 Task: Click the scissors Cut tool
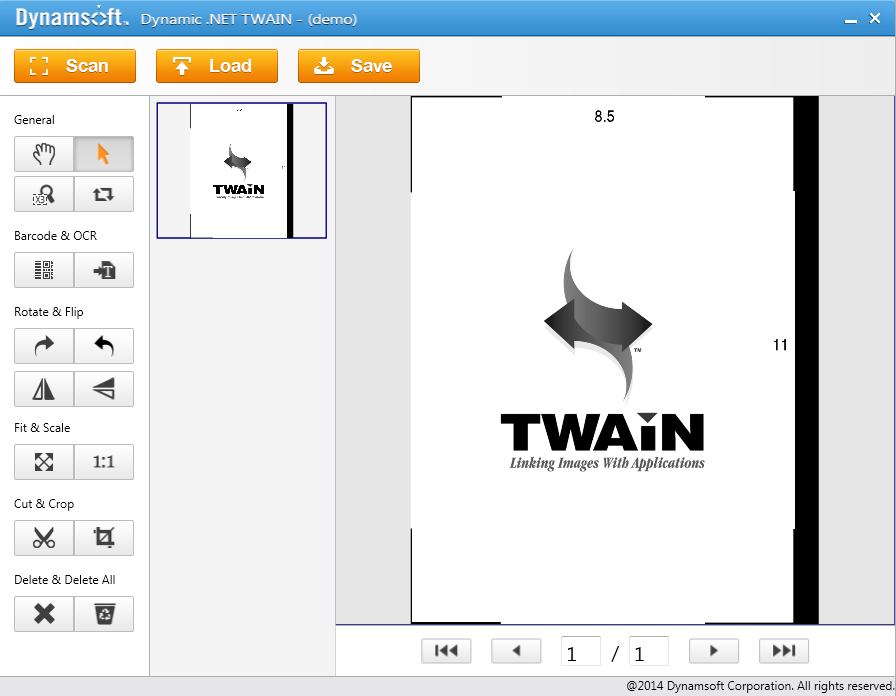[44, 538]
